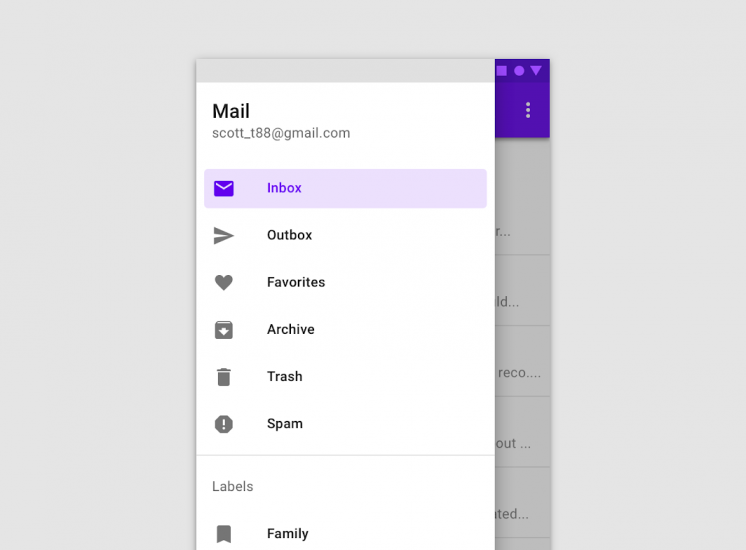Open the Archive folder label
The width and height of the screenshot is (746, 550).
coord(291,329)
